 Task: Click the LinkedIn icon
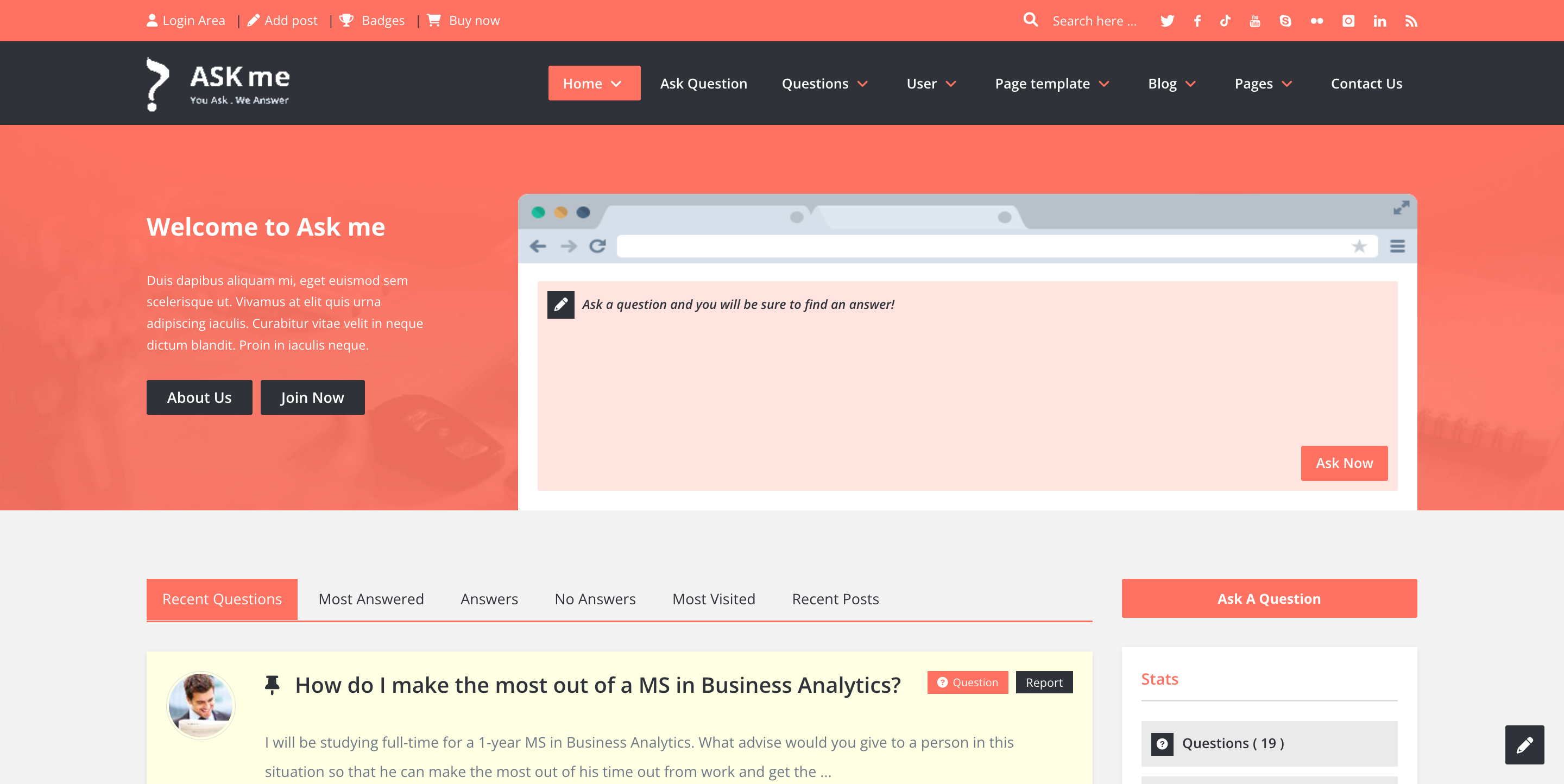1379,20
